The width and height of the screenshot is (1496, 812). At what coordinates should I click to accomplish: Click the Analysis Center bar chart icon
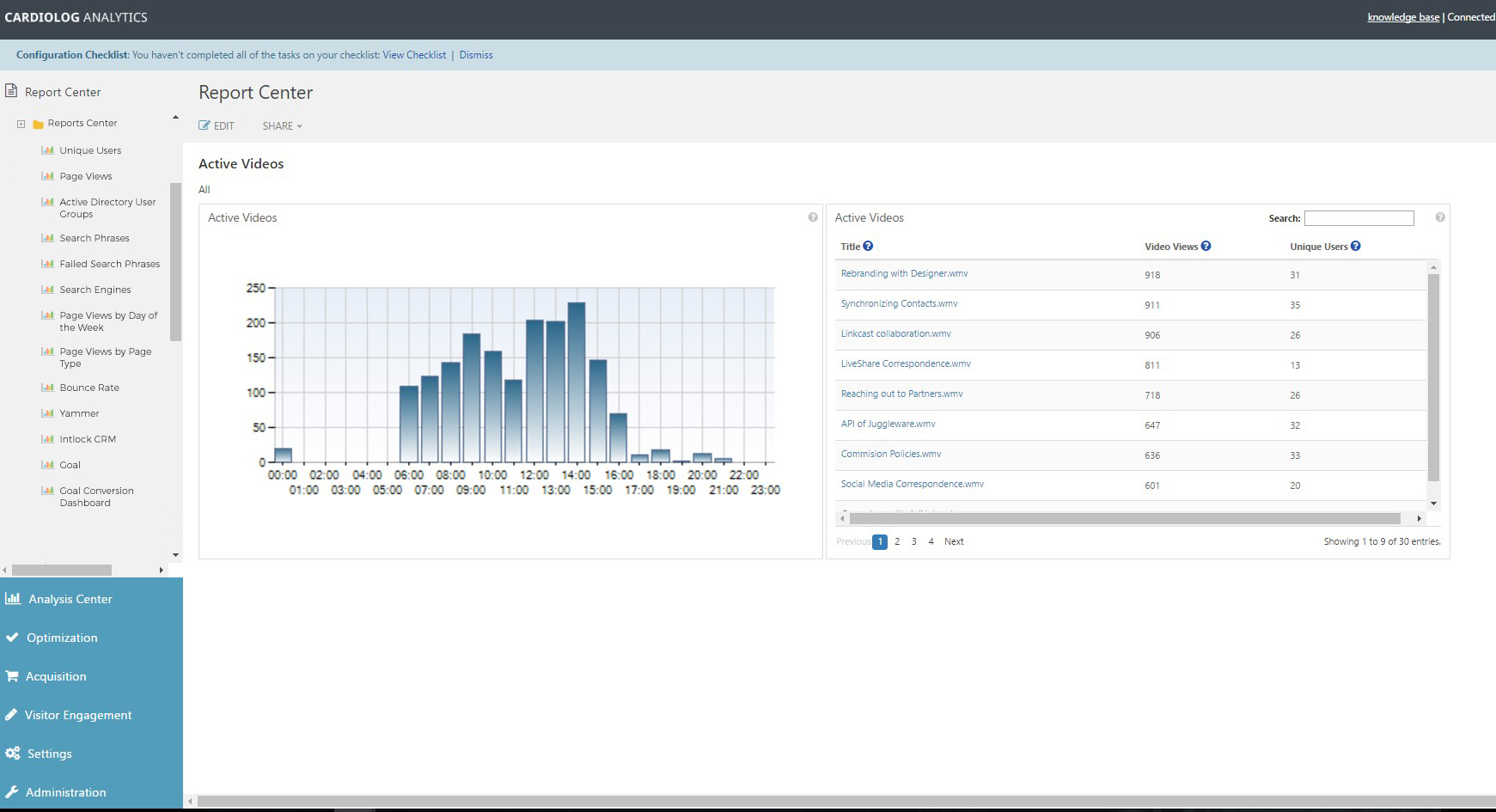13,599
